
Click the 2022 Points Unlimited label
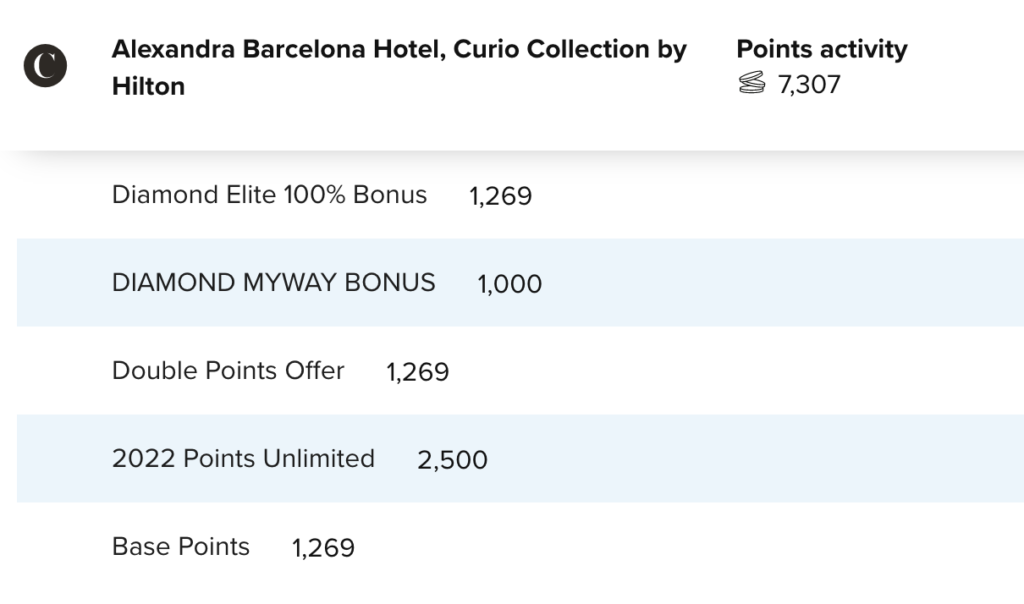tap(243, 458)
